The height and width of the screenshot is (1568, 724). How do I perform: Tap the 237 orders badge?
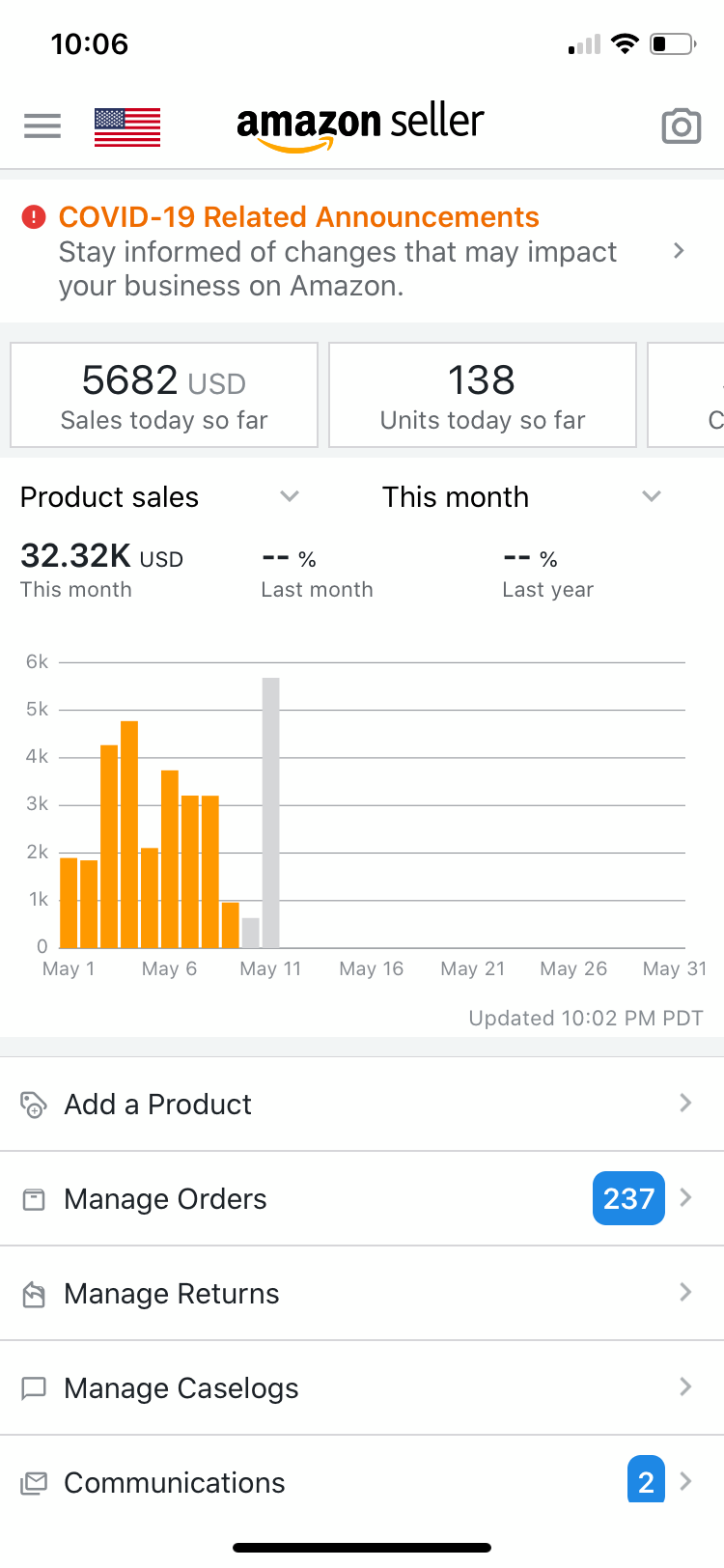(x=628, y=1198)
